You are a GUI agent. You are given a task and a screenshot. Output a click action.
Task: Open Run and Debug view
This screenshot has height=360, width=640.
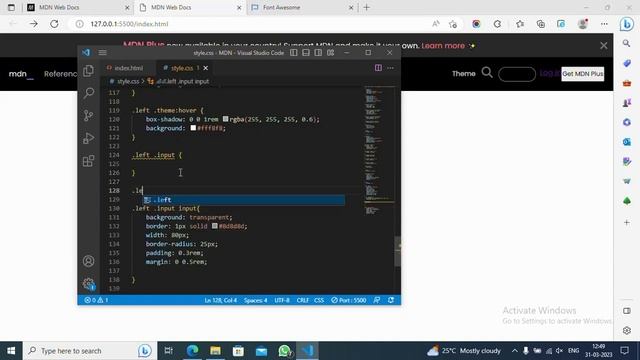pos(89,138)
